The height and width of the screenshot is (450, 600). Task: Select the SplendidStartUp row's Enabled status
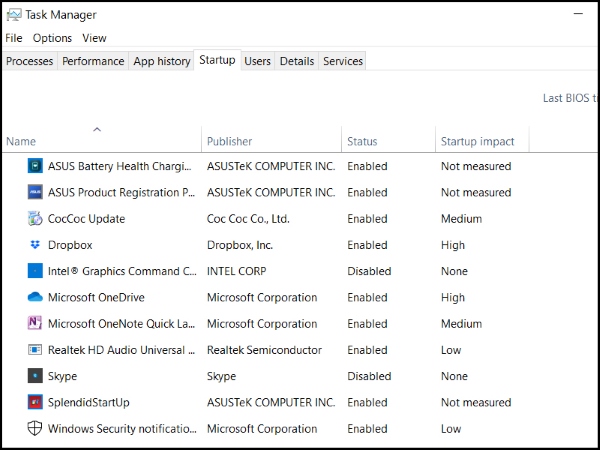pos(367,402)
